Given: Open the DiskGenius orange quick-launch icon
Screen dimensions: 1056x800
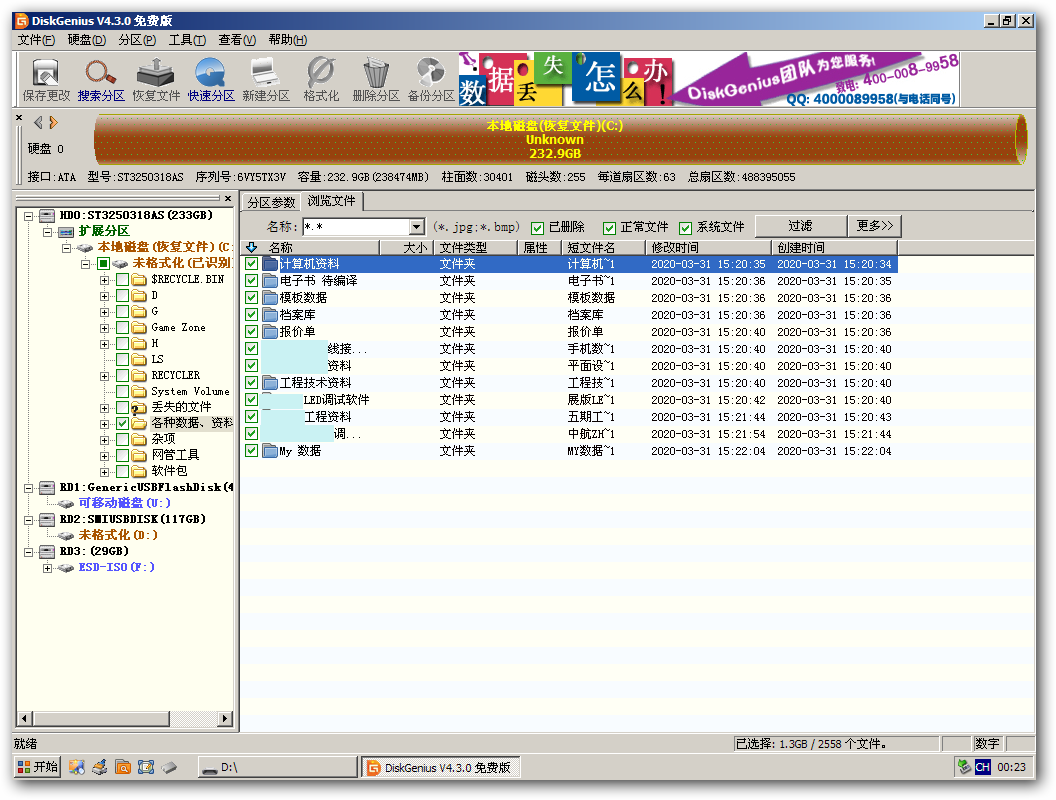Looking at the screenshot, I should click(x=123, y=767).
